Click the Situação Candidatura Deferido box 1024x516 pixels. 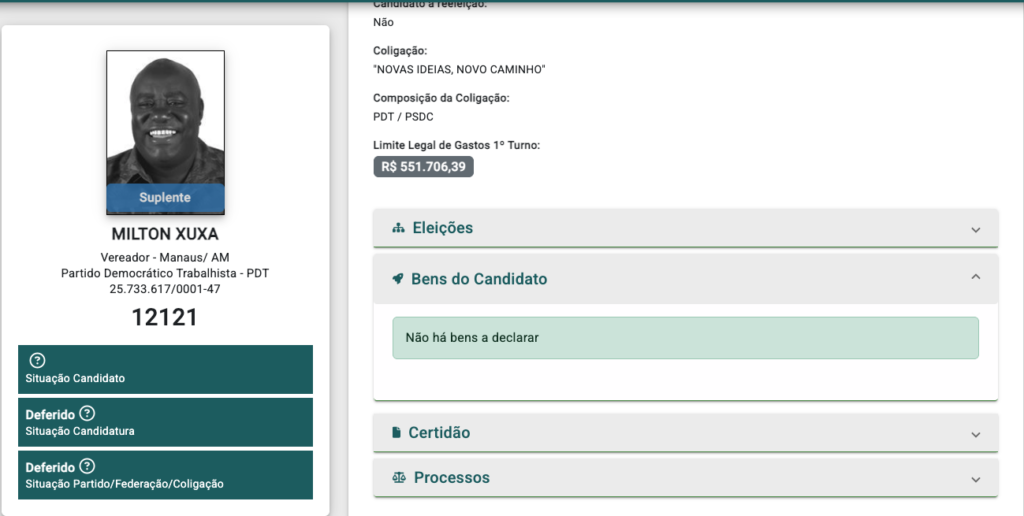165,422
